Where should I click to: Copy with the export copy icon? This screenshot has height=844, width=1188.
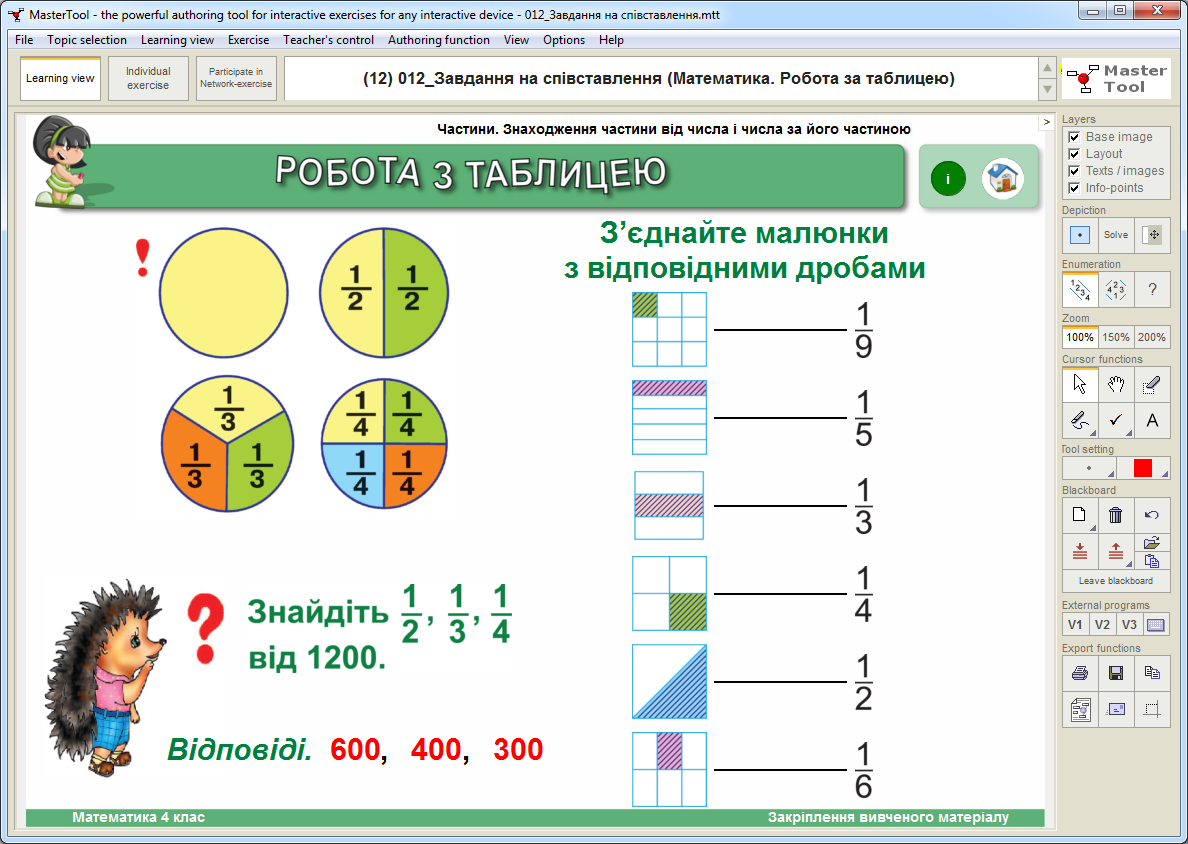[1152, 673]
